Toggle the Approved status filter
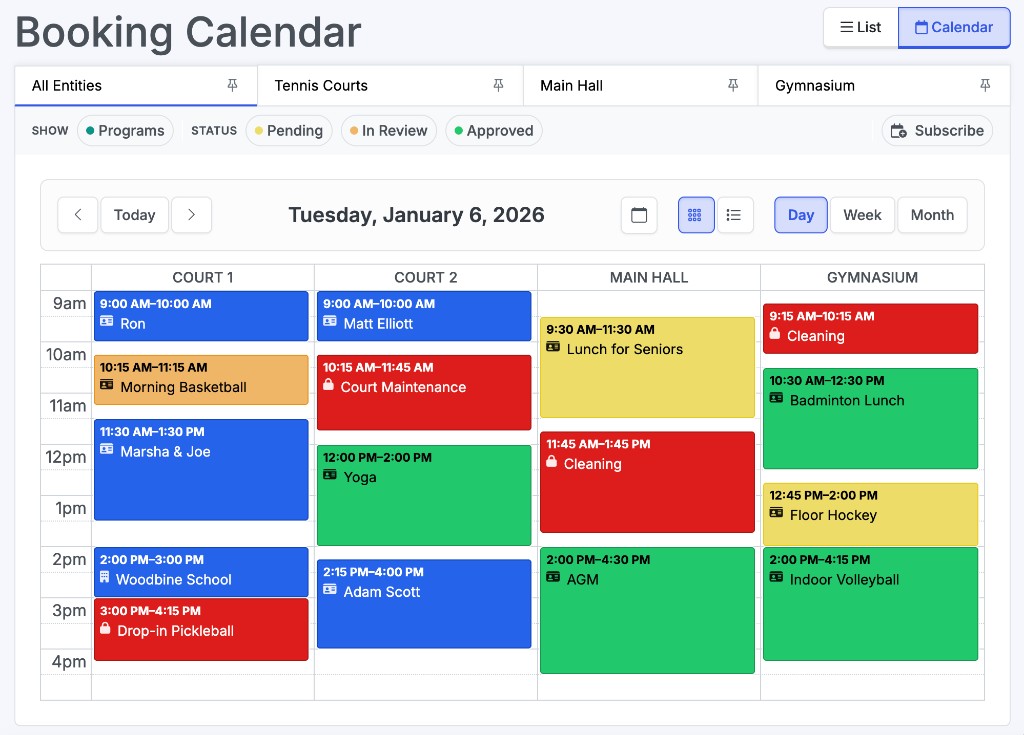Screen dimensions: 1024x735 493,130
